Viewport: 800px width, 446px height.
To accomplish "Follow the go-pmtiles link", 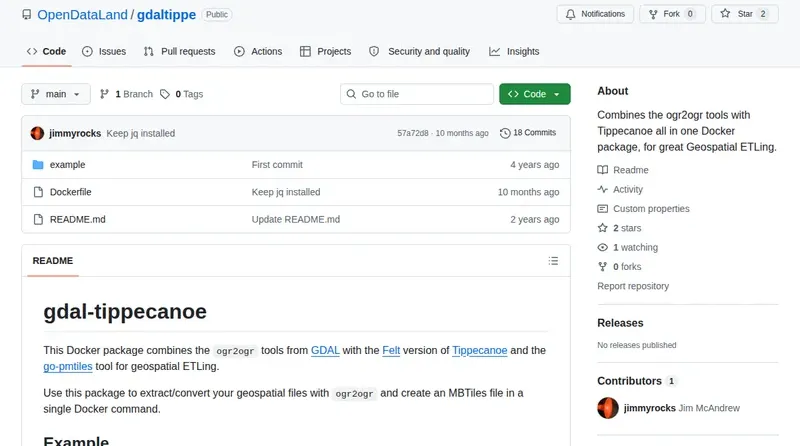I will tap(68, 366).
